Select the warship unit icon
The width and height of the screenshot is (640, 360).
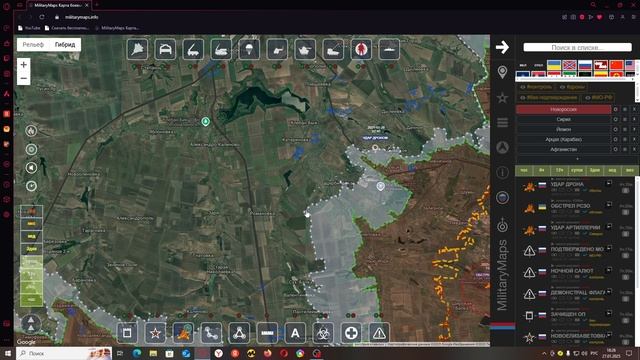389,49
